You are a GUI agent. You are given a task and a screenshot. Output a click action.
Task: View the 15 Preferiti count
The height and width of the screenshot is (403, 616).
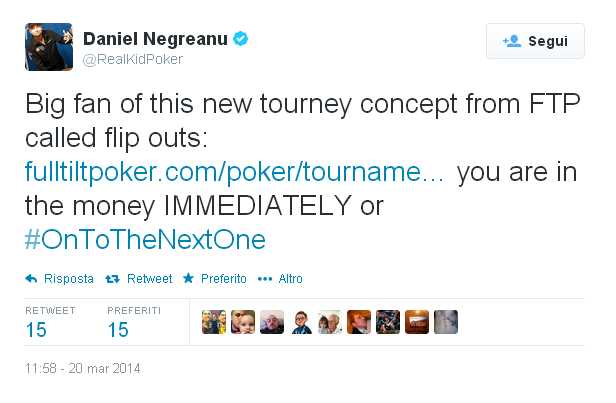[118, 330]
